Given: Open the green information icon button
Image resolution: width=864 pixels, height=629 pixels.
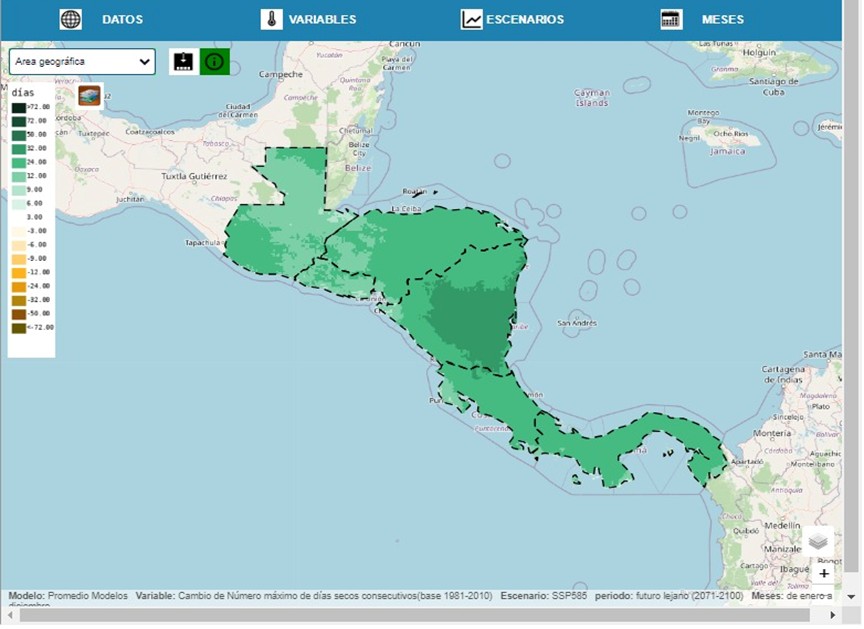Looking at the screenshot, I should point(214,62).
